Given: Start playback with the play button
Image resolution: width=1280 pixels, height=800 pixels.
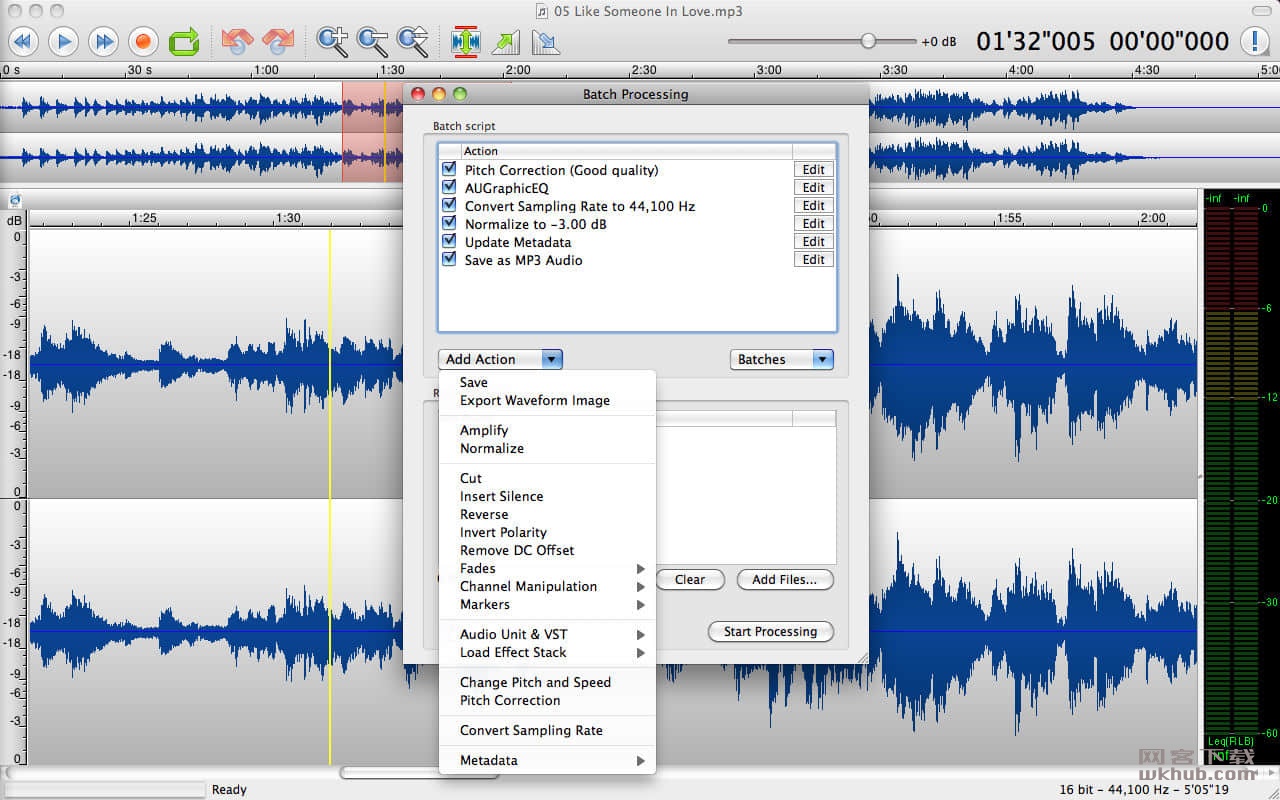Looking at the screenshot, I should point(63,41).
